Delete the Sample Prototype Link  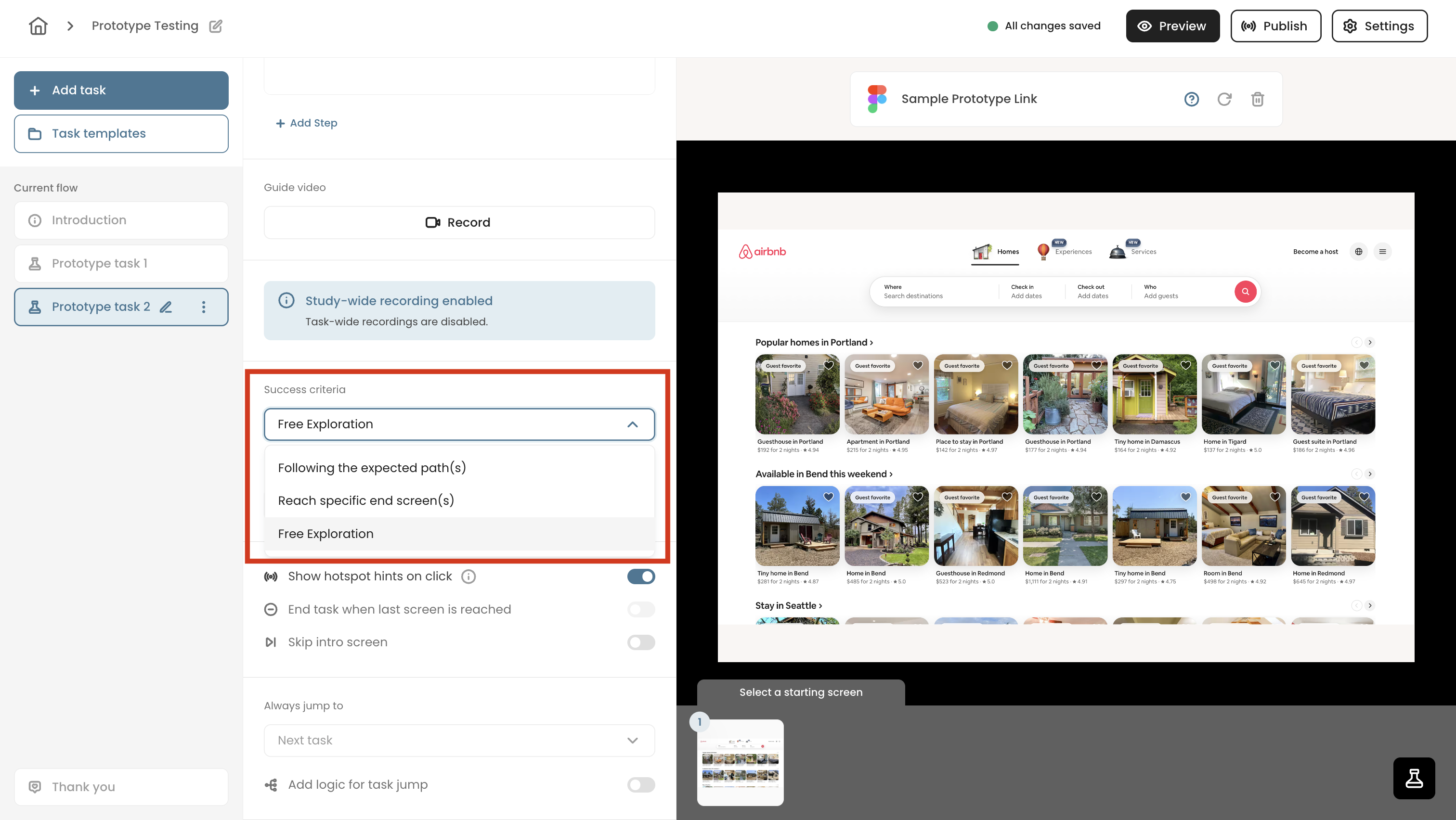point(1257,100)
